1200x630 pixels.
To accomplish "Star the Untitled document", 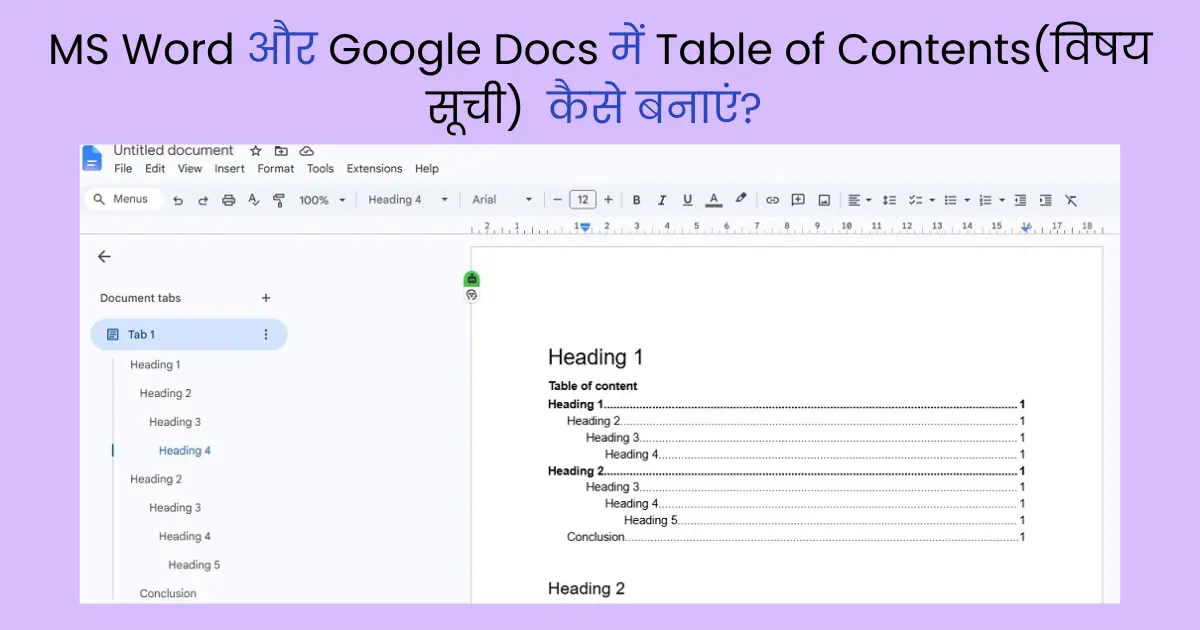I will click(256, 151).
